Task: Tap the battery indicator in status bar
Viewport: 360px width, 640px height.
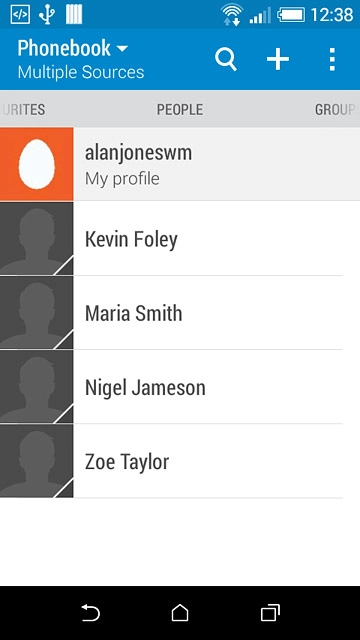Action: tap(291, 15)
